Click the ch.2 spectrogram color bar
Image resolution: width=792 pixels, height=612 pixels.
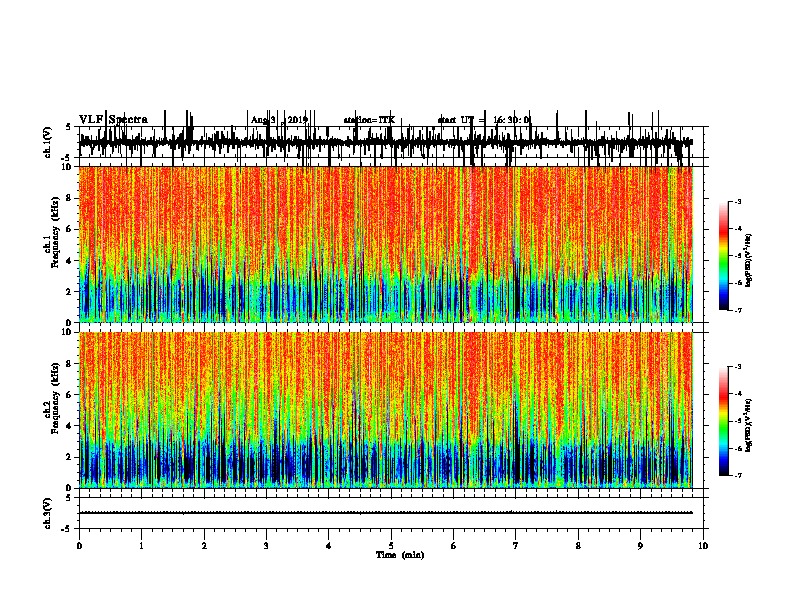[723, 421]
